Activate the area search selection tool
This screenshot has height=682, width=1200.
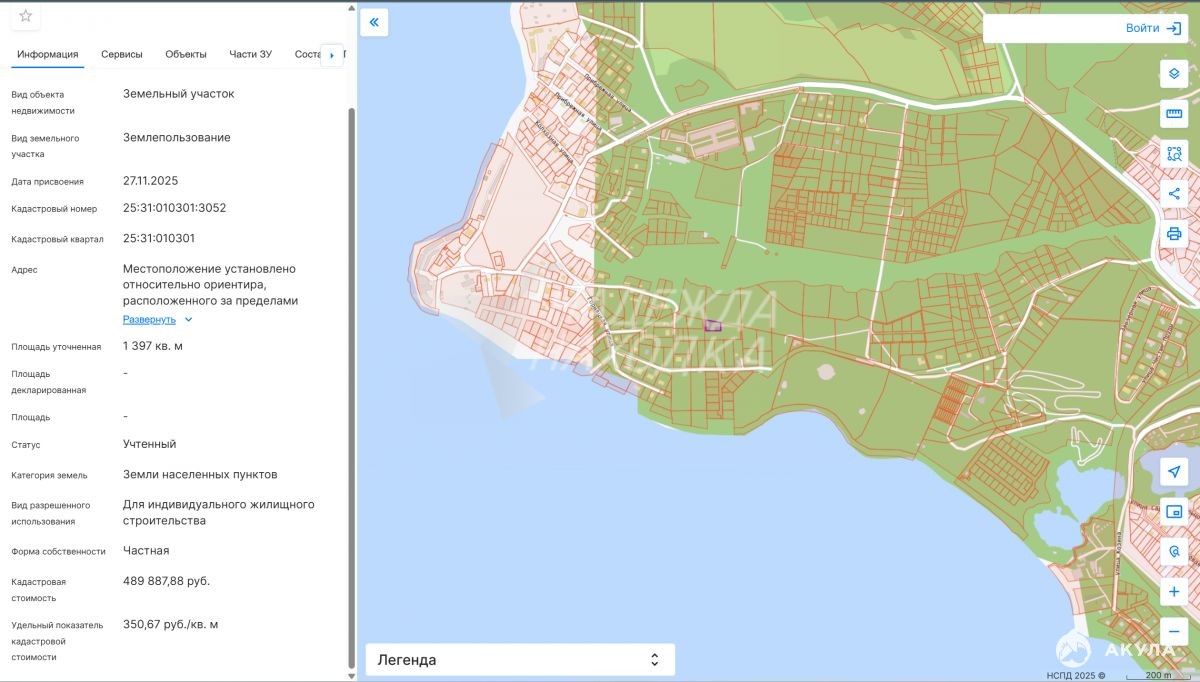pyautogui.click(x=1174, y=154)
